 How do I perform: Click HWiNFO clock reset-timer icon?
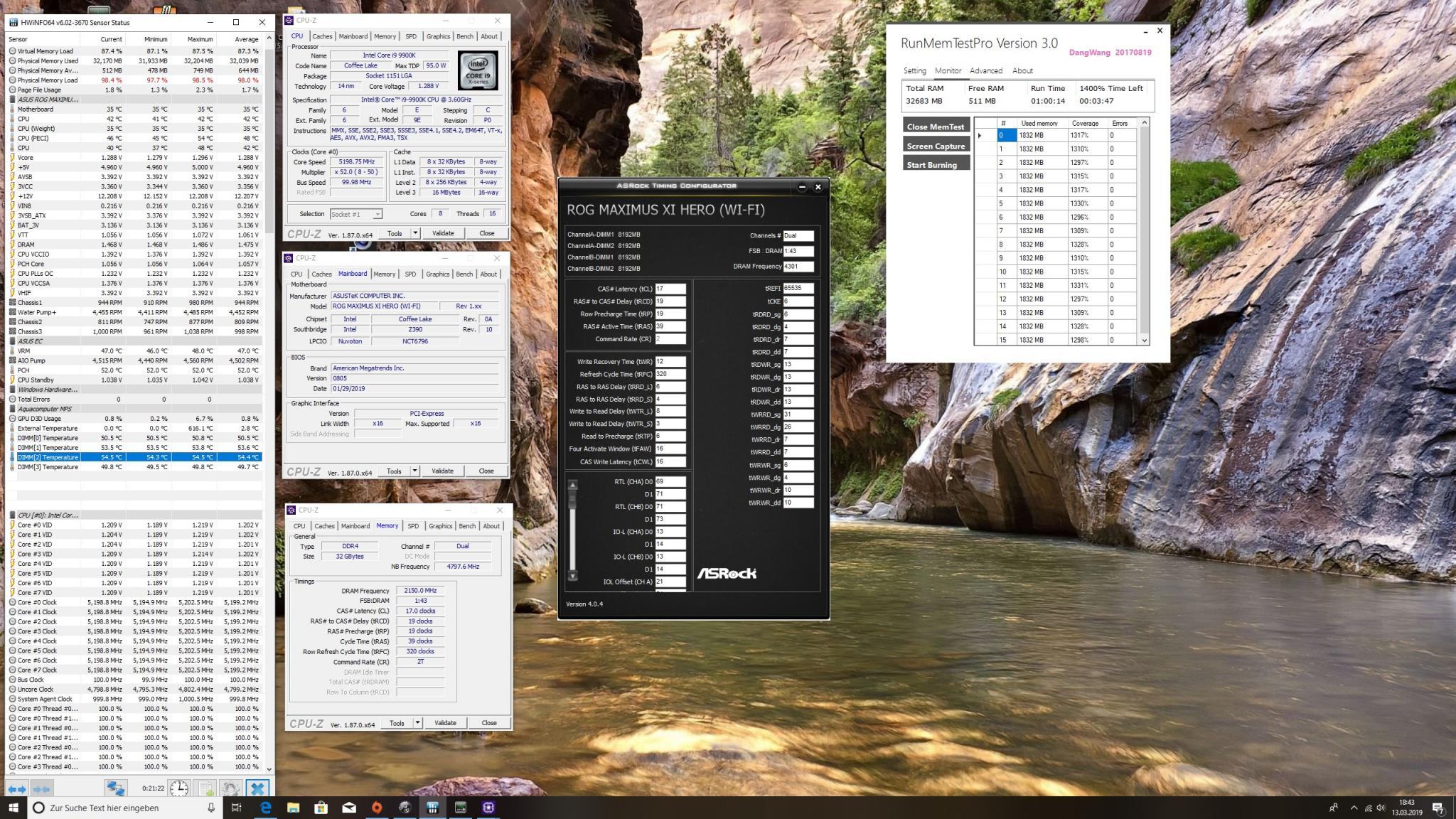coord(179,788)
